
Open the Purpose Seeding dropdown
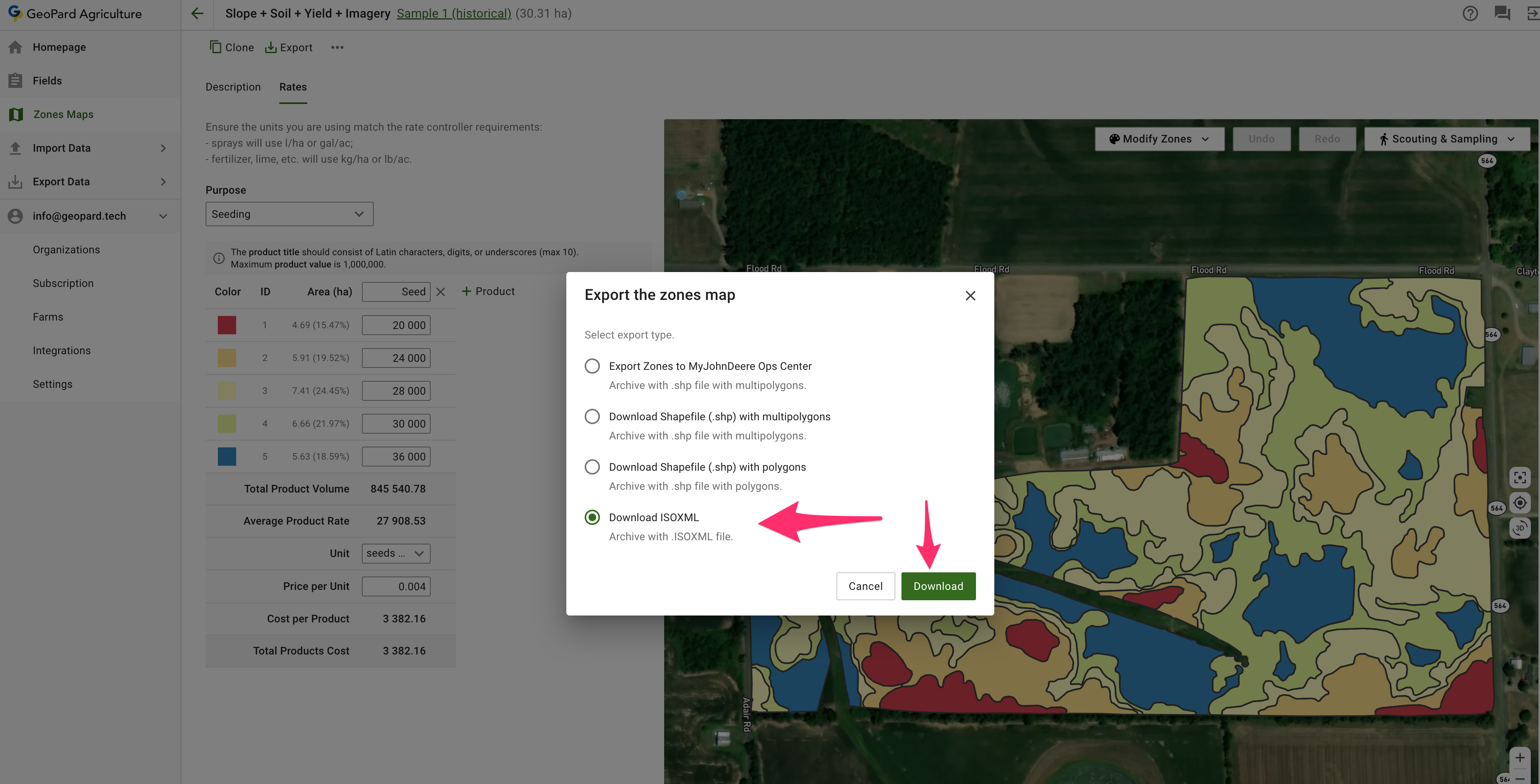pos(289,214)
